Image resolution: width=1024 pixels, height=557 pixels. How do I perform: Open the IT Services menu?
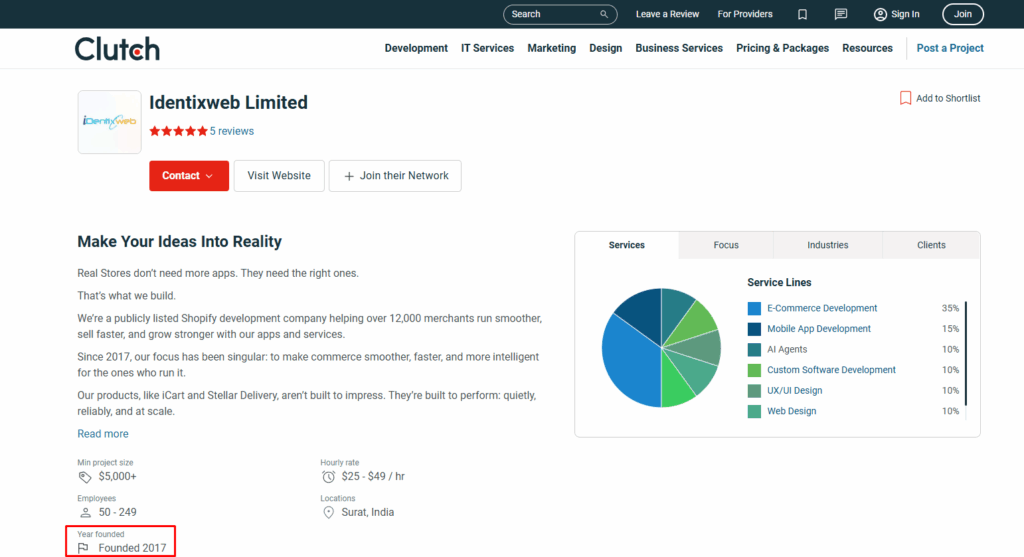point(487,48)
